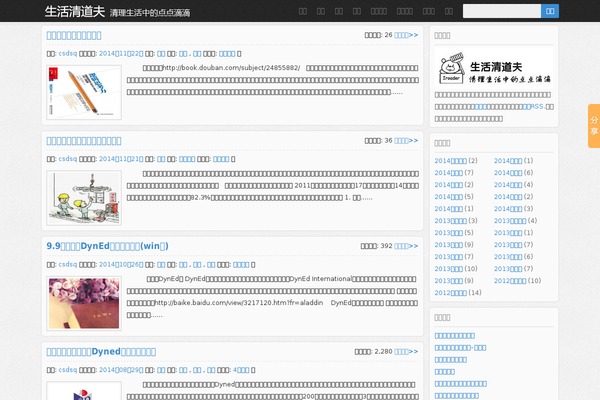
Task: Open date link 2014-08-29 in Dyned post
Action: (x=121, y=370)
